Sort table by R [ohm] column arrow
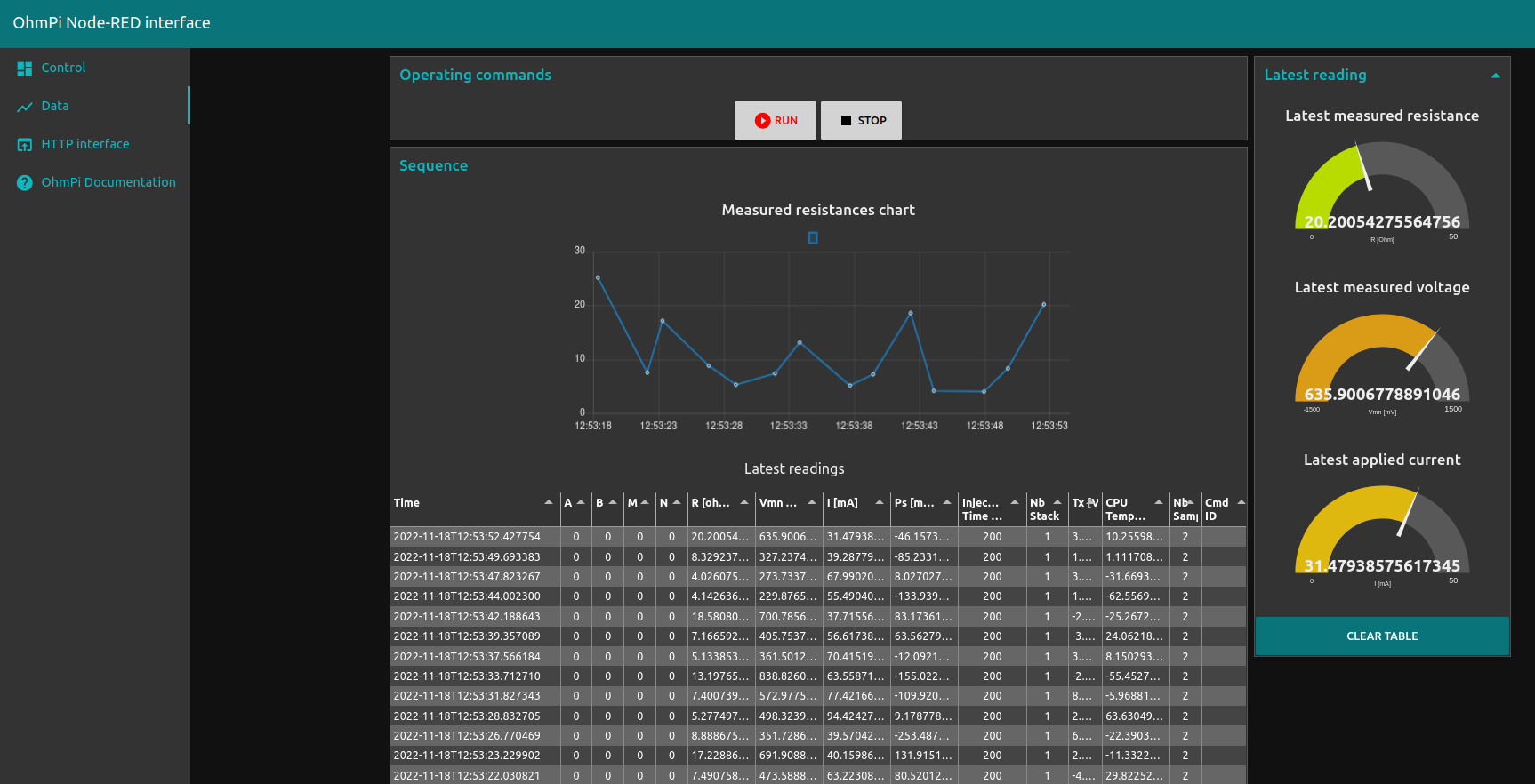 [x=744, y=502]
